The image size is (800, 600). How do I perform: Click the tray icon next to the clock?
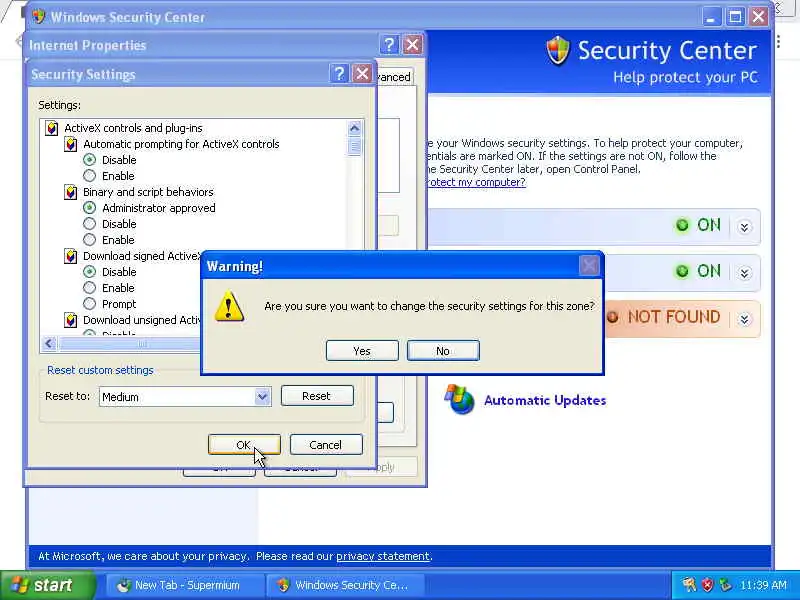coord(725,585)
